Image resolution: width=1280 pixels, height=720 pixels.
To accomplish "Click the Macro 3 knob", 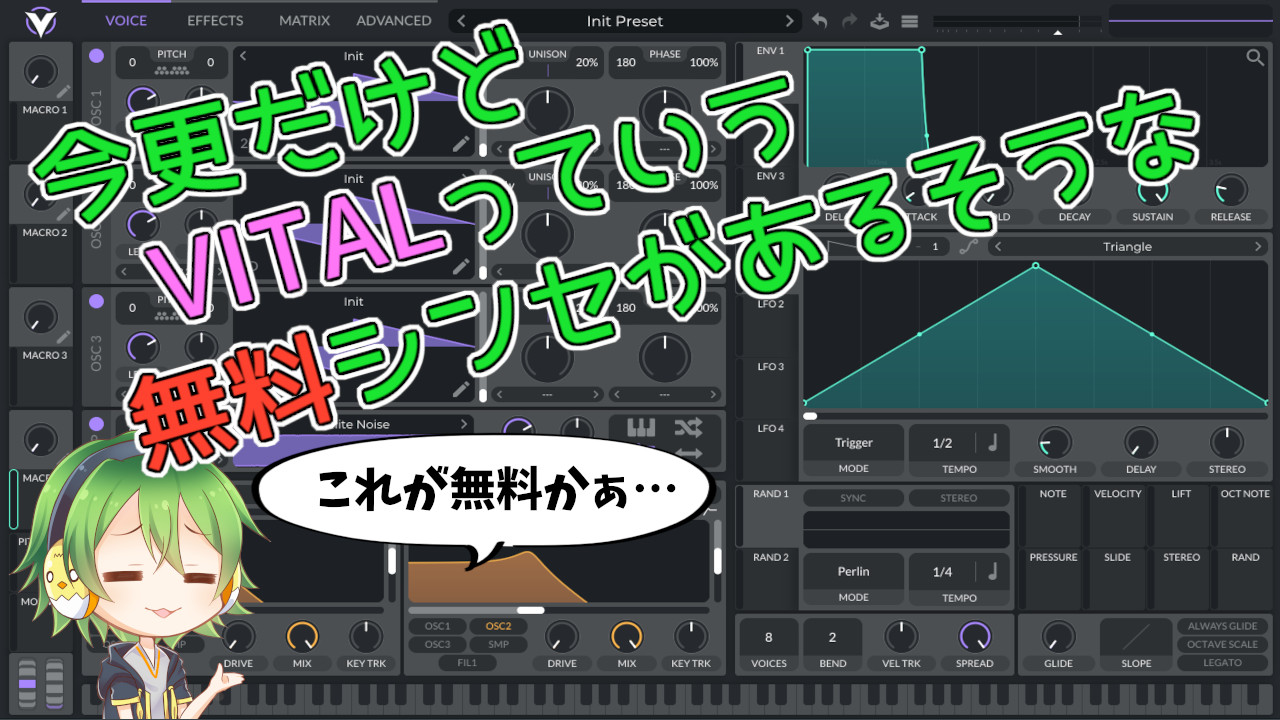I will tap(40, 317).
